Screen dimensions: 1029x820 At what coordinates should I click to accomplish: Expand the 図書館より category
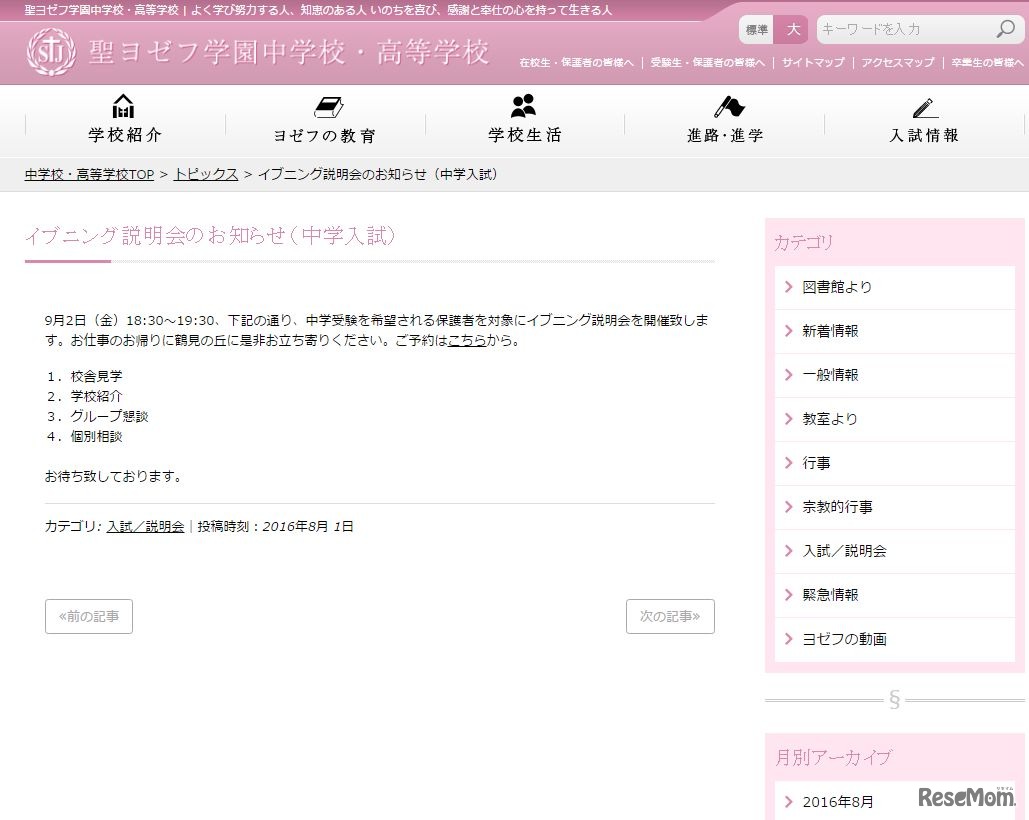click(x=837, y=287)
